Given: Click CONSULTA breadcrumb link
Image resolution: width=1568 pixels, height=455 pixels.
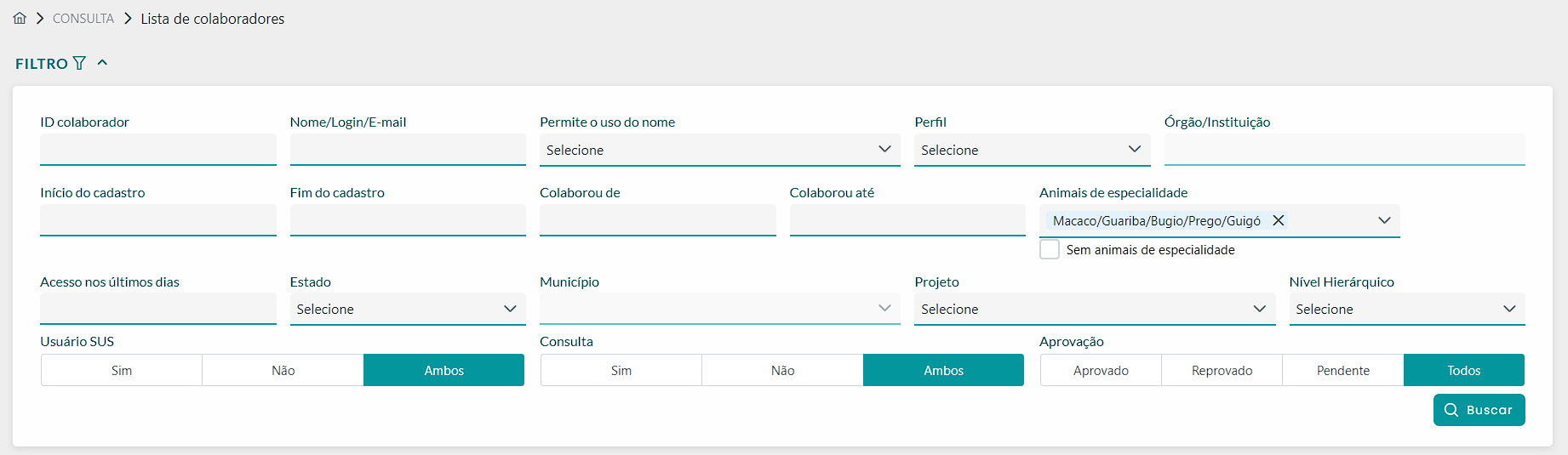Looking at the screenshot, I should click(x=83, y=19).
